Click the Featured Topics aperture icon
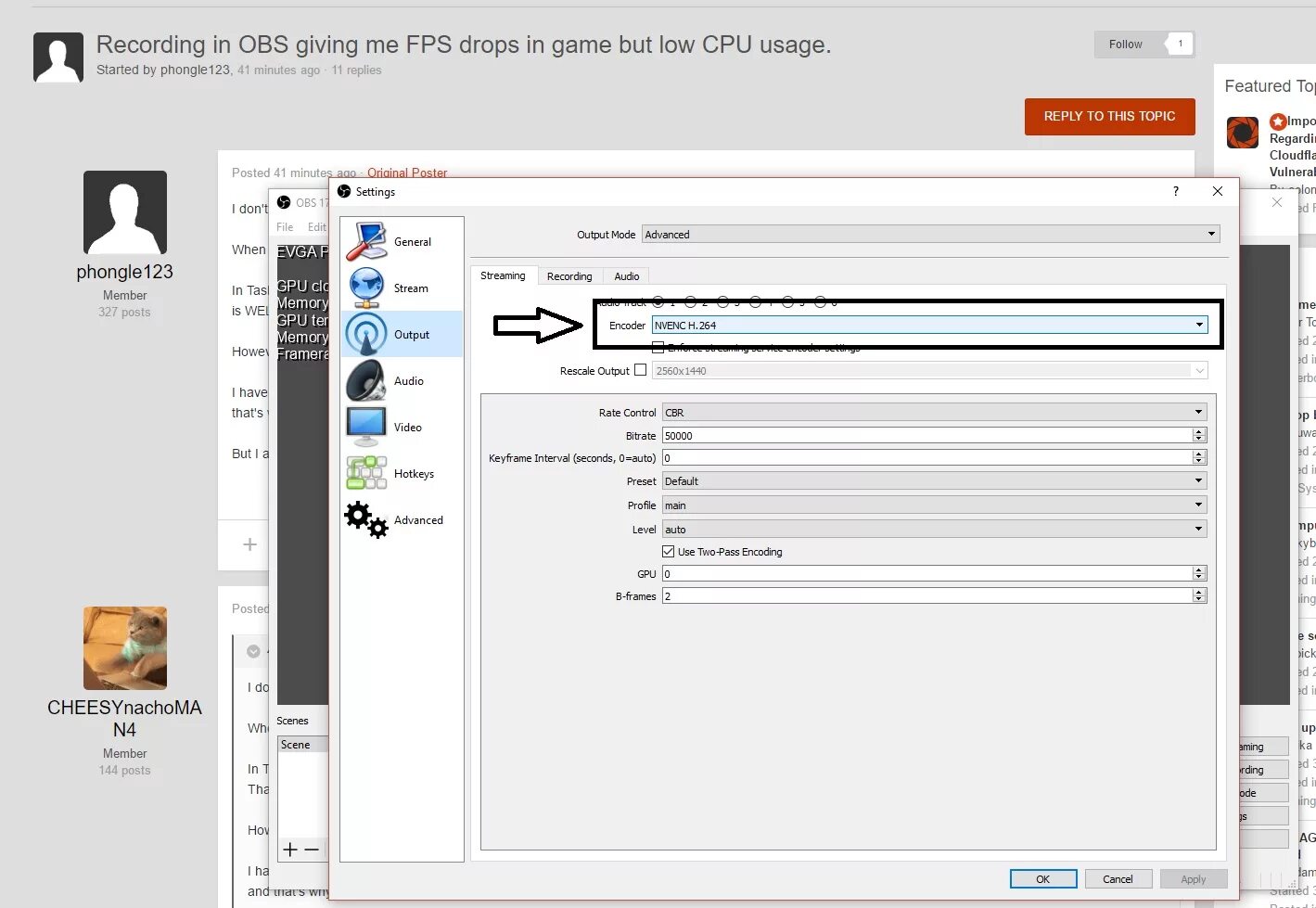The image size is (1316, 908). click(1243, 133)
